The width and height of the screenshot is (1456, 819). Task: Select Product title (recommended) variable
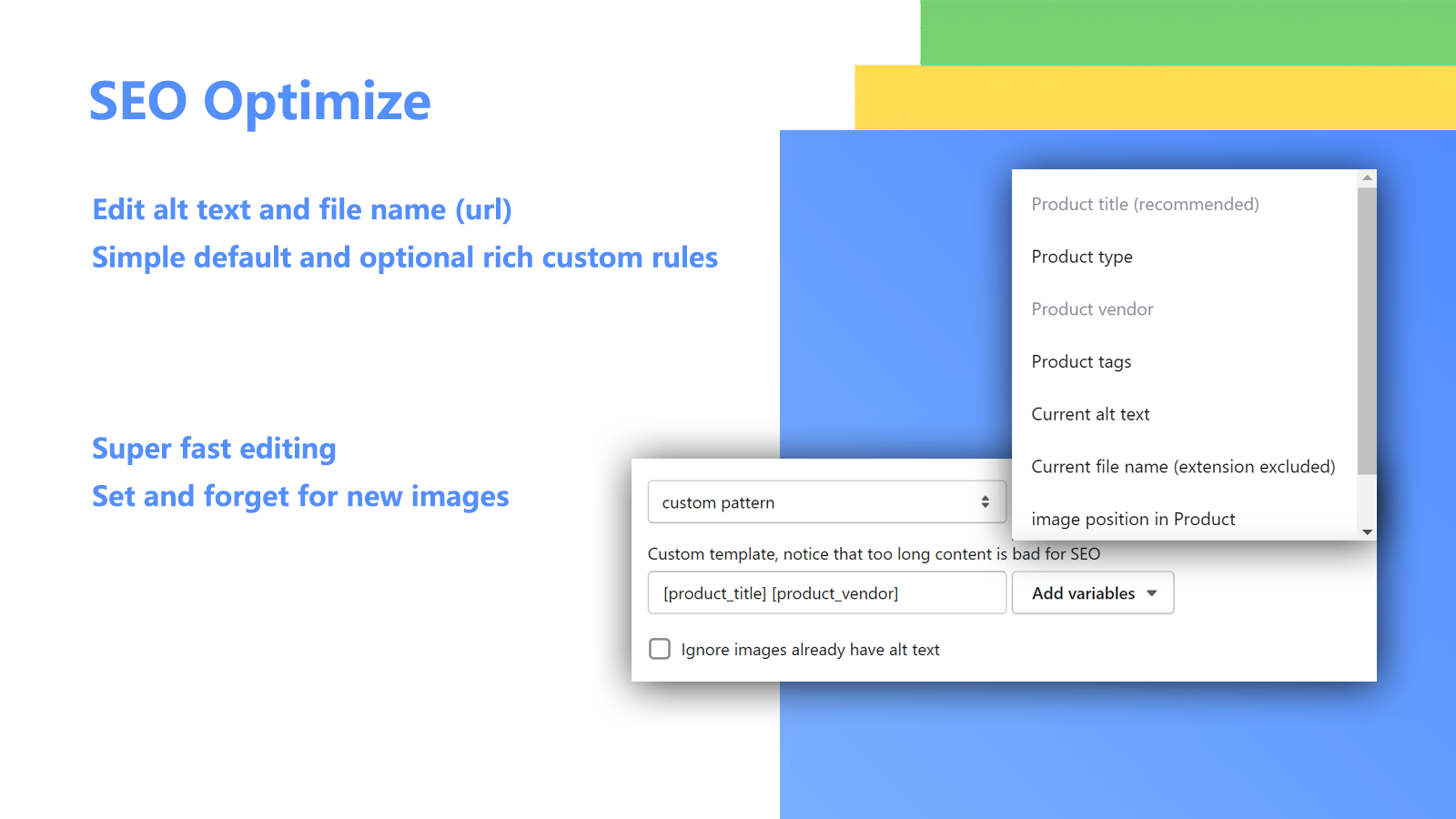point(1145,205)
